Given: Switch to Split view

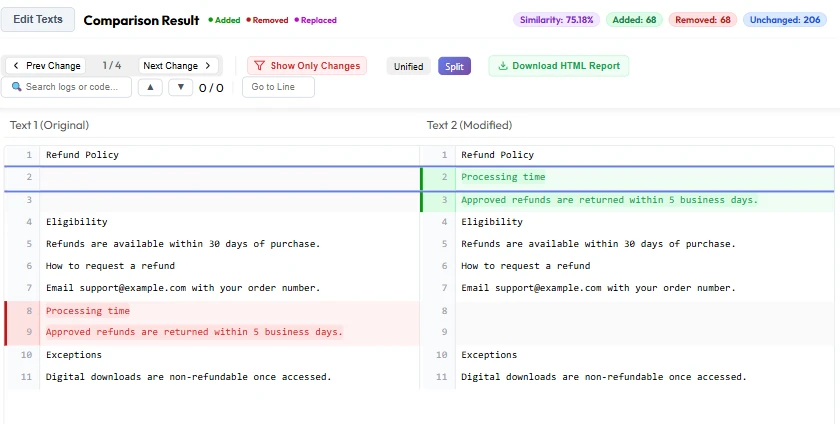Looking at the screenshot, I should pyautogui.click(x=454, y=66).
